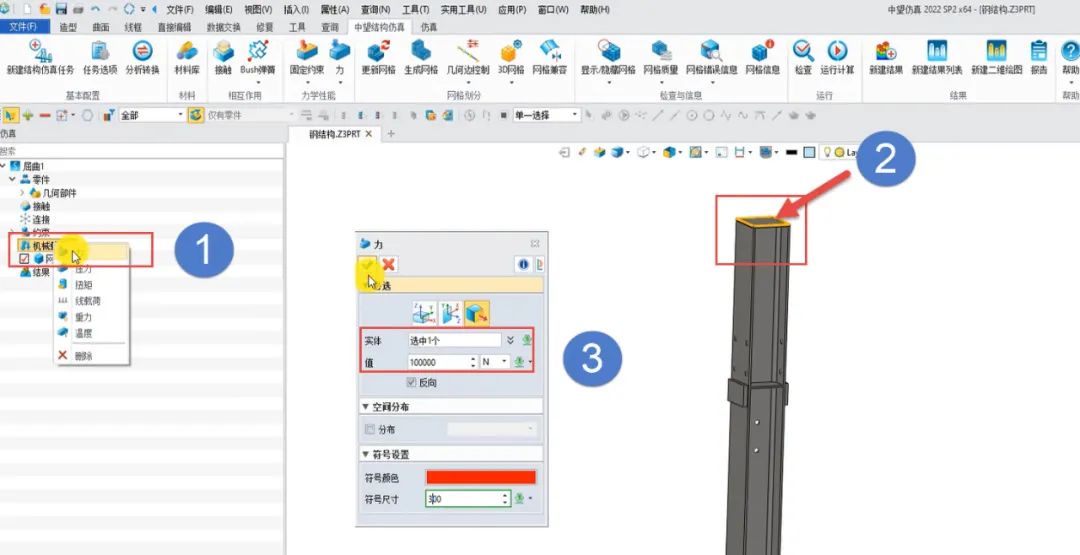Toggle the 反向 reverse checkbox
Screen dimensions: 1080x555
coord(413,383)
